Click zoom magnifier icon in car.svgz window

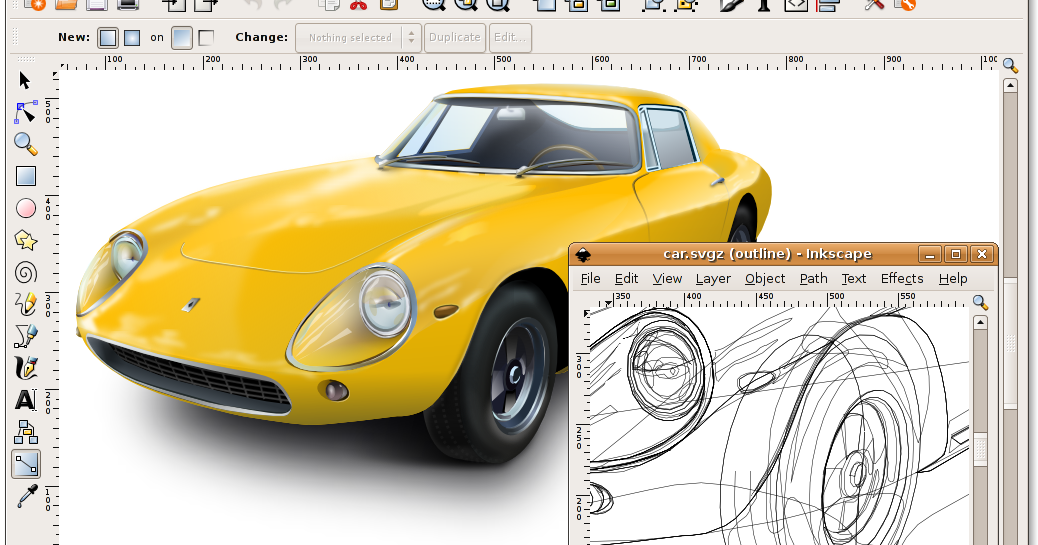[980, 303]
